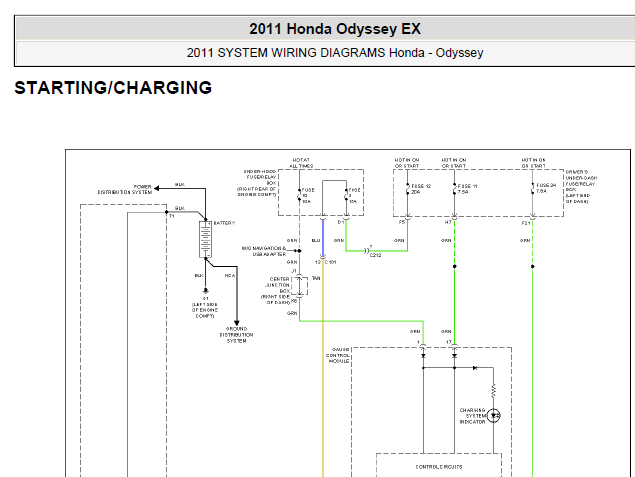This screenshot has width=635, height=477.
Task: Click the D1 terminal label
Action: tap(341, 222)
